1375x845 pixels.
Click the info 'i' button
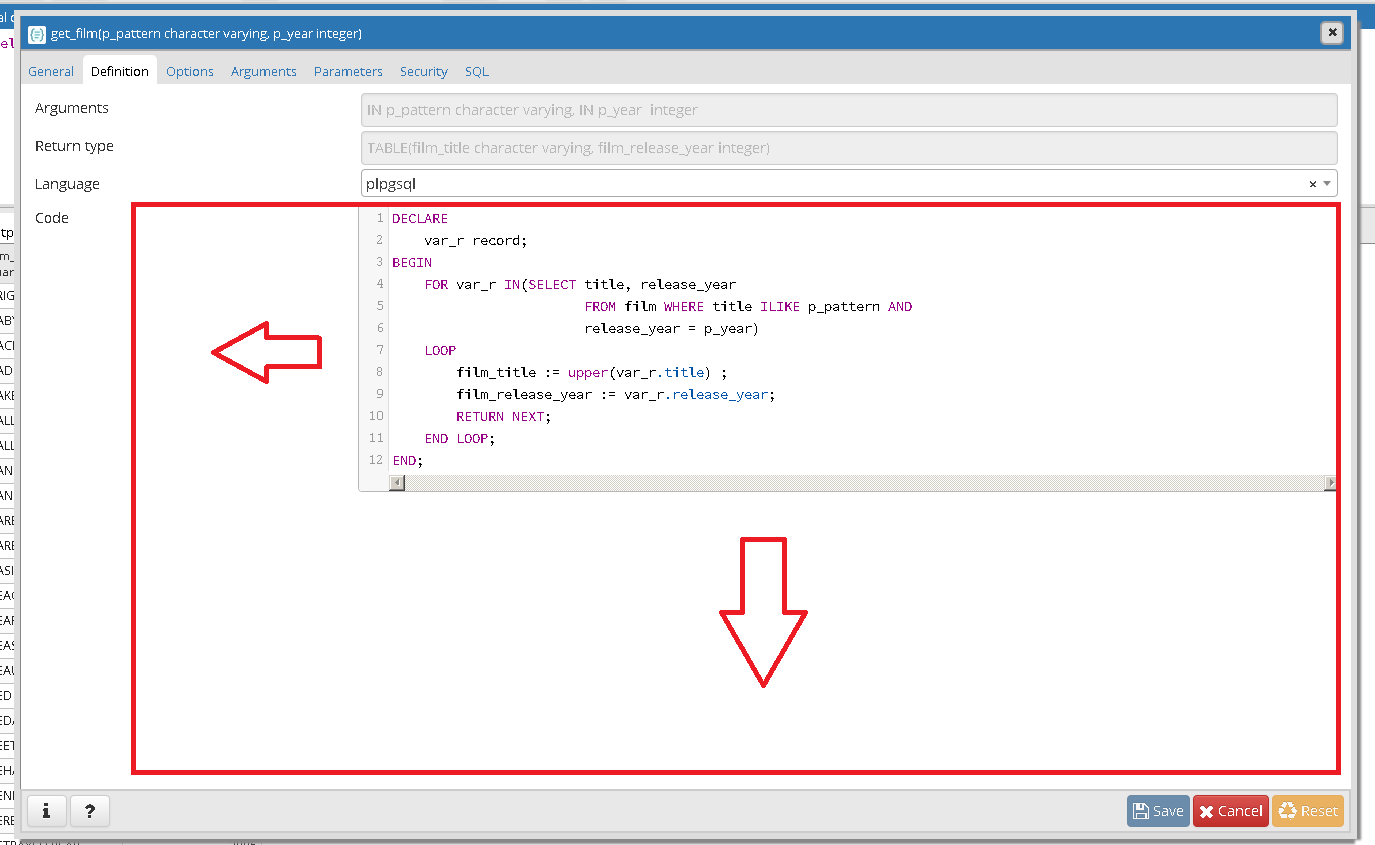46,811
